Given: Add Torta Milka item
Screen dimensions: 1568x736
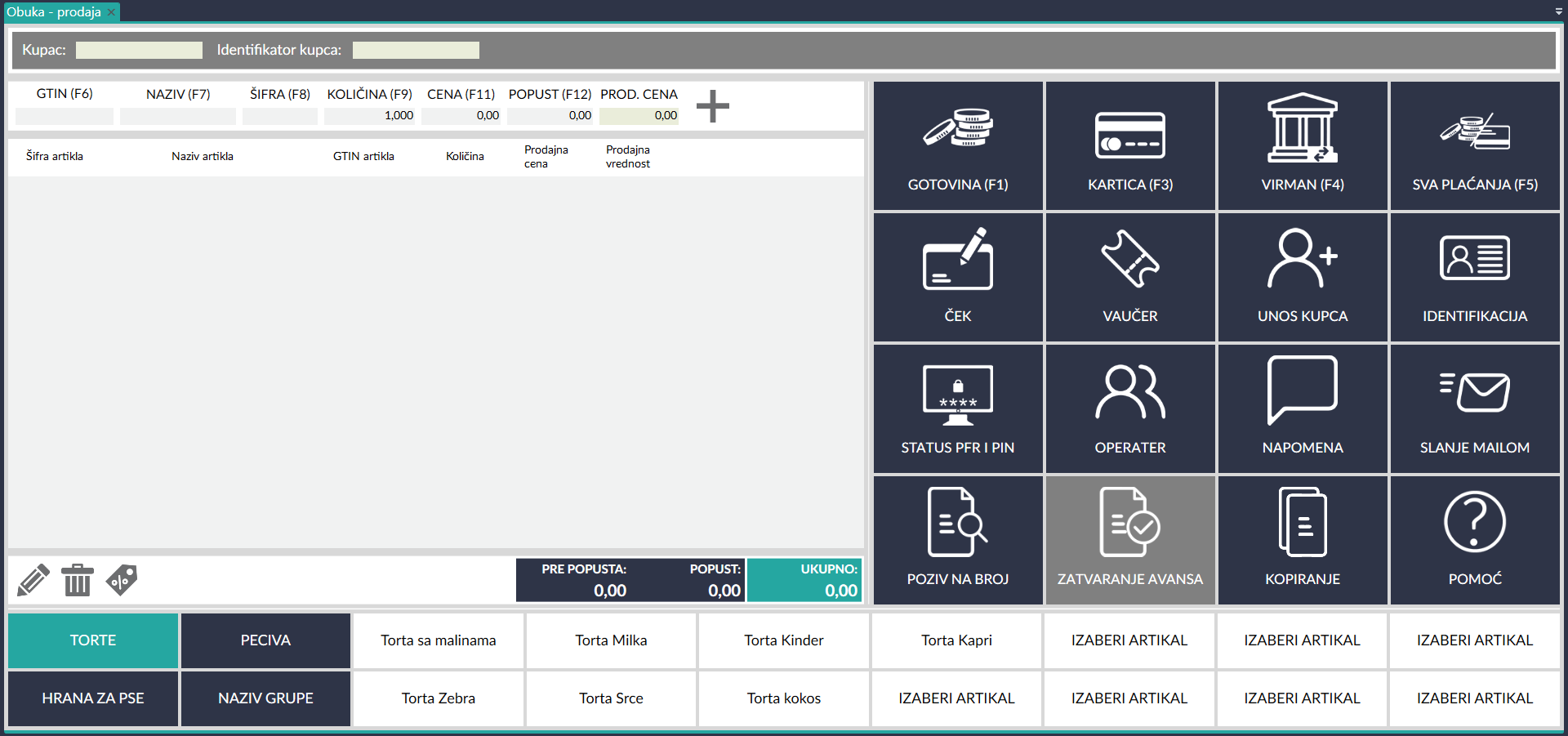Looking at the screenshot, I should coord(611,640).
